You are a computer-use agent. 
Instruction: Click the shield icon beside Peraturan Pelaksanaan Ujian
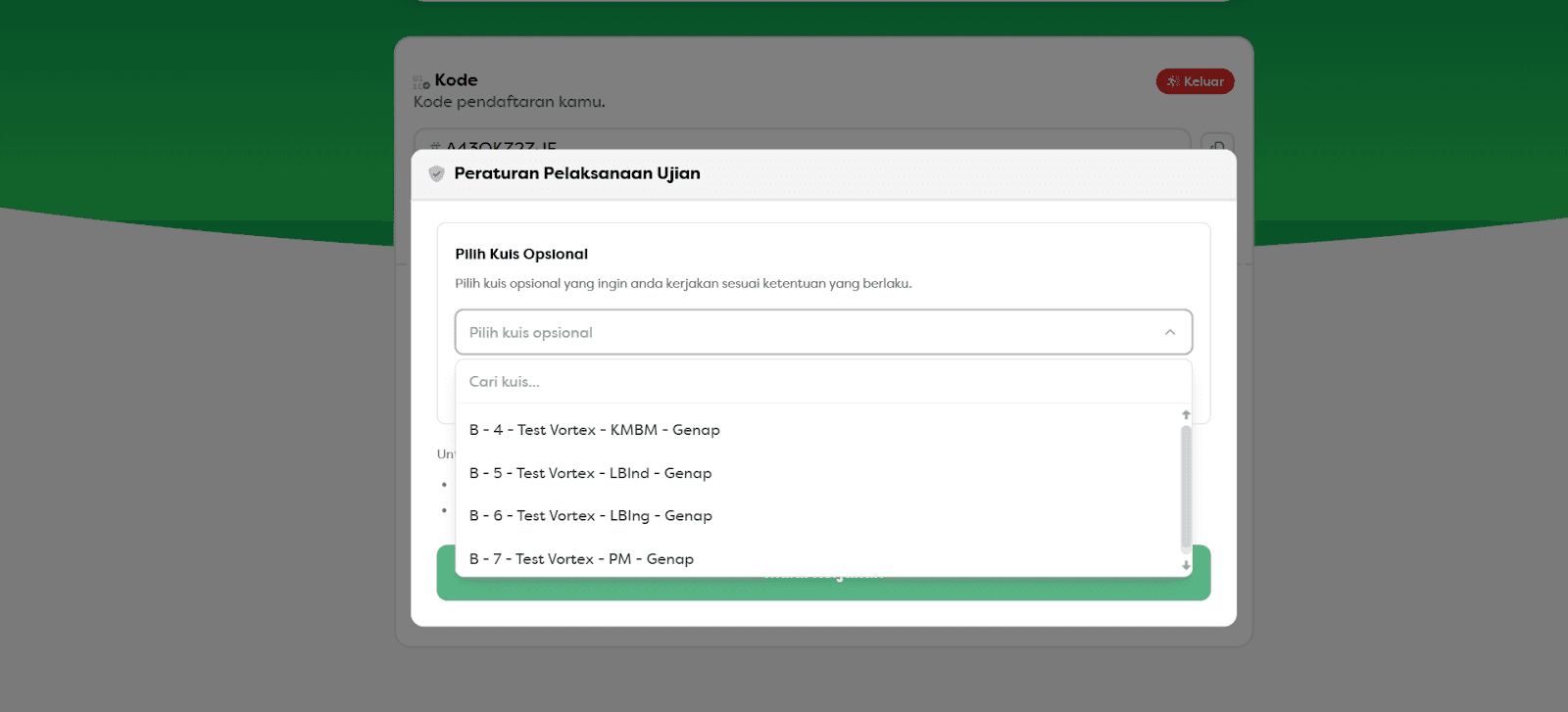coord(437,173)
